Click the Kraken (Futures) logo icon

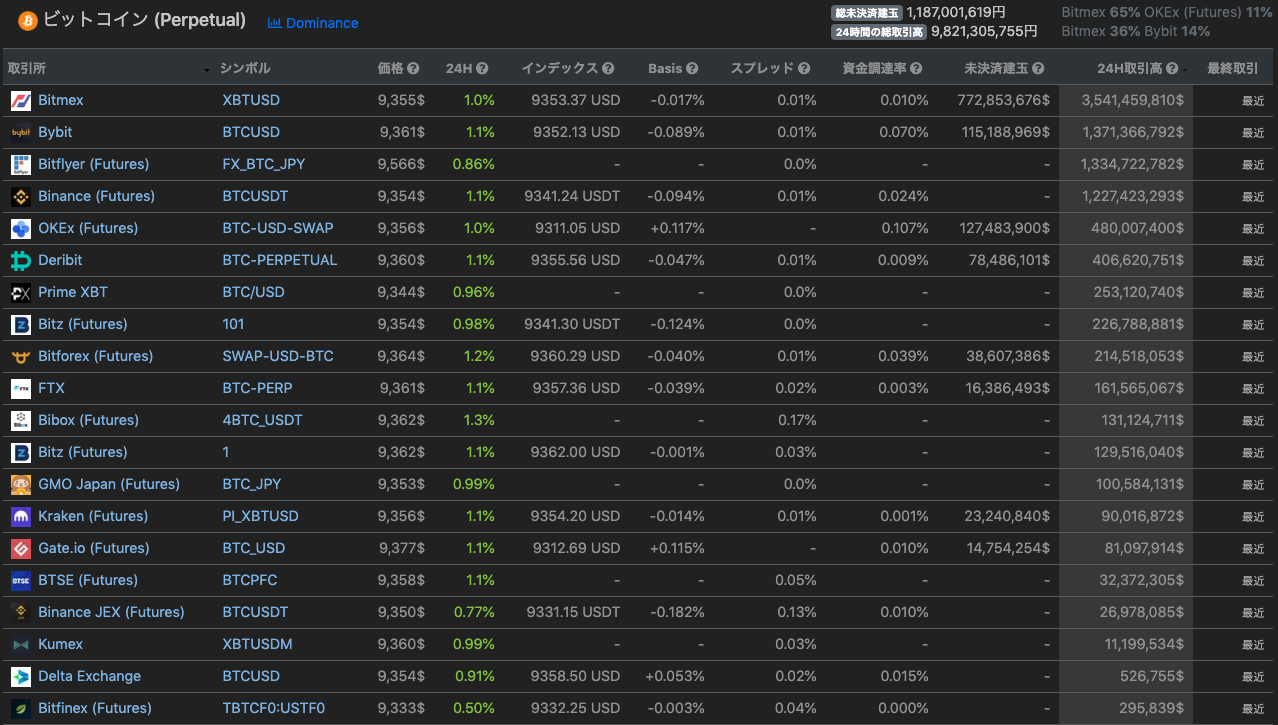pyautogui.click(x=21, y=516)
